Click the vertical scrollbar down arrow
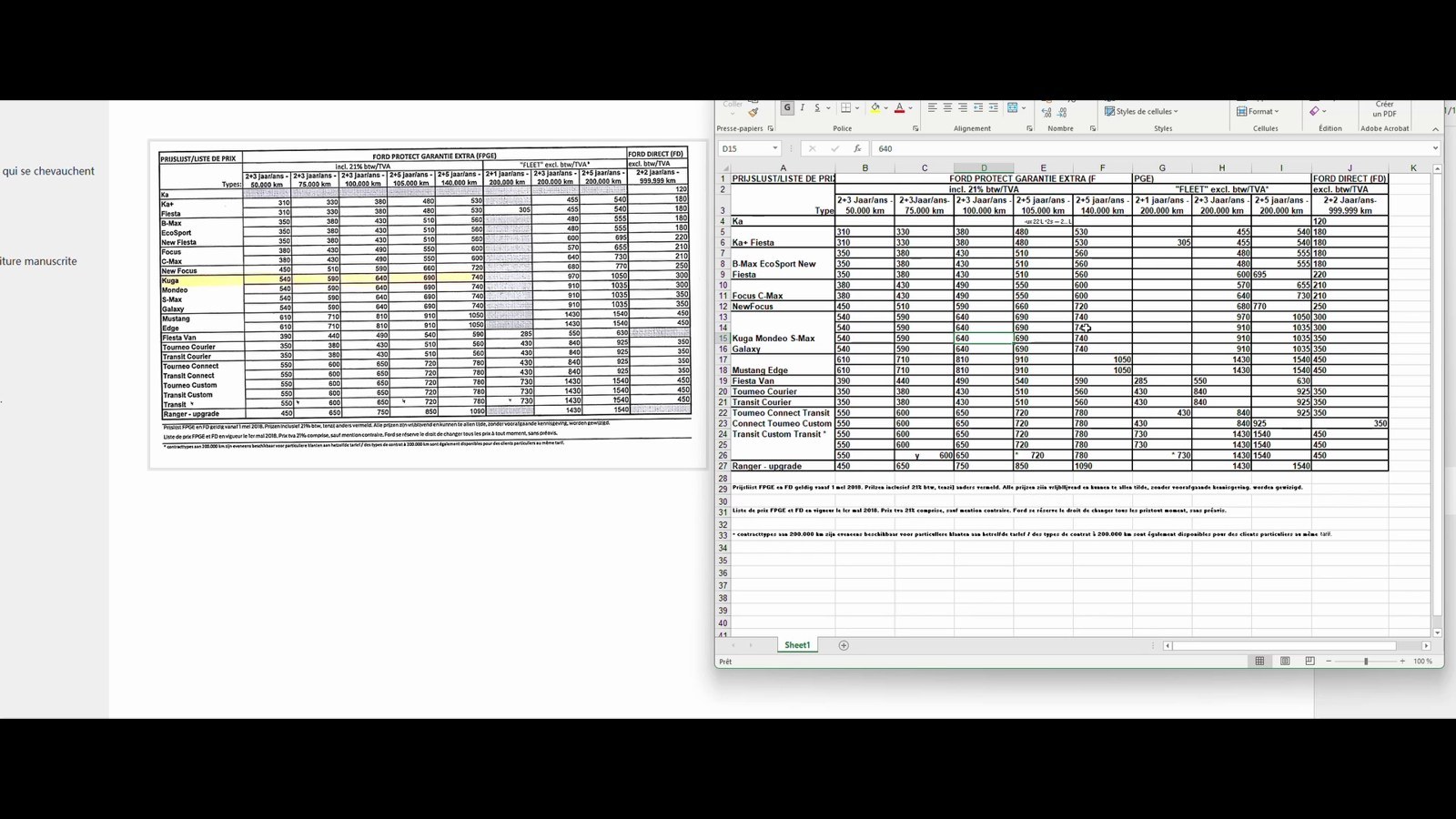The width and height of the screenshot is (1456, 819). [1438, 632]
